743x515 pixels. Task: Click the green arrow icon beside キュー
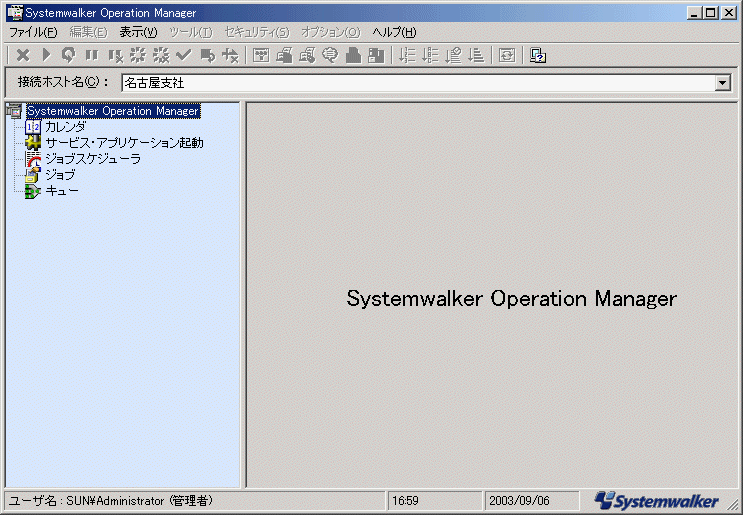tap(33, 191)
